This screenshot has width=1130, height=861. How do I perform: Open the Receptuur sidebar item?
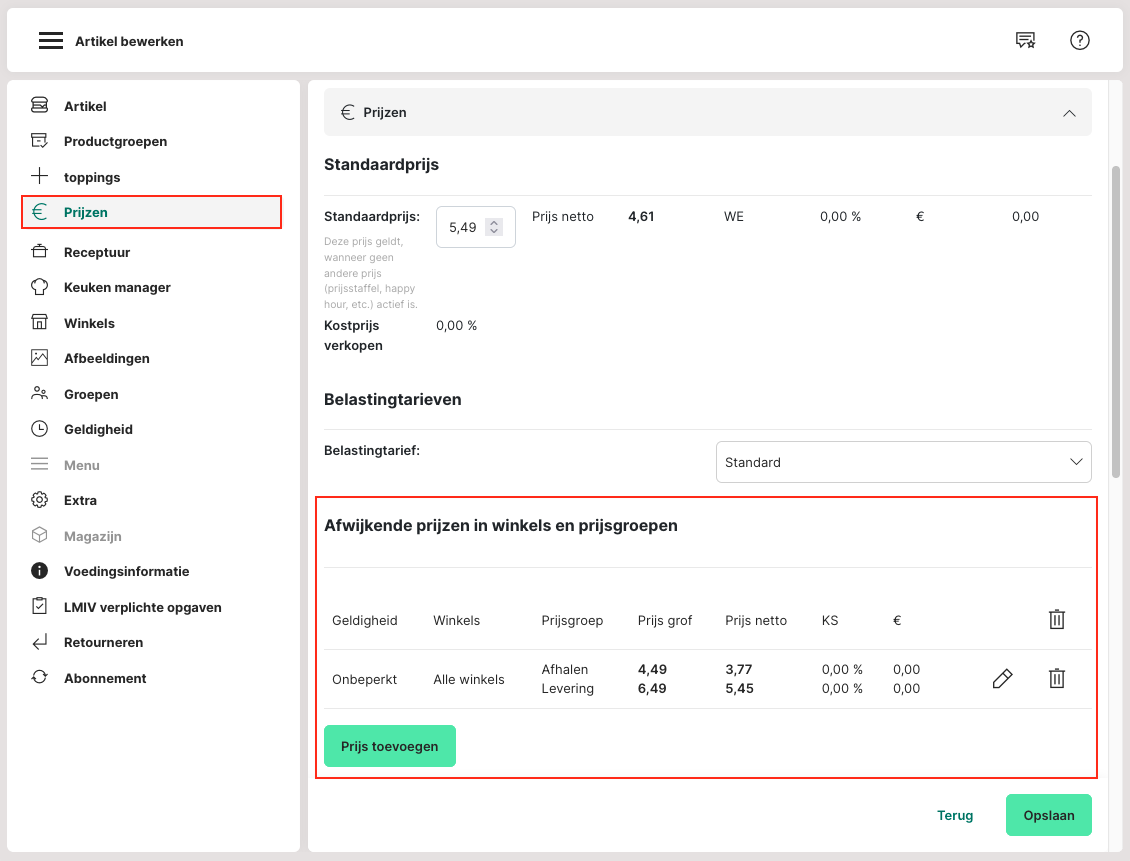click(97, 253)
